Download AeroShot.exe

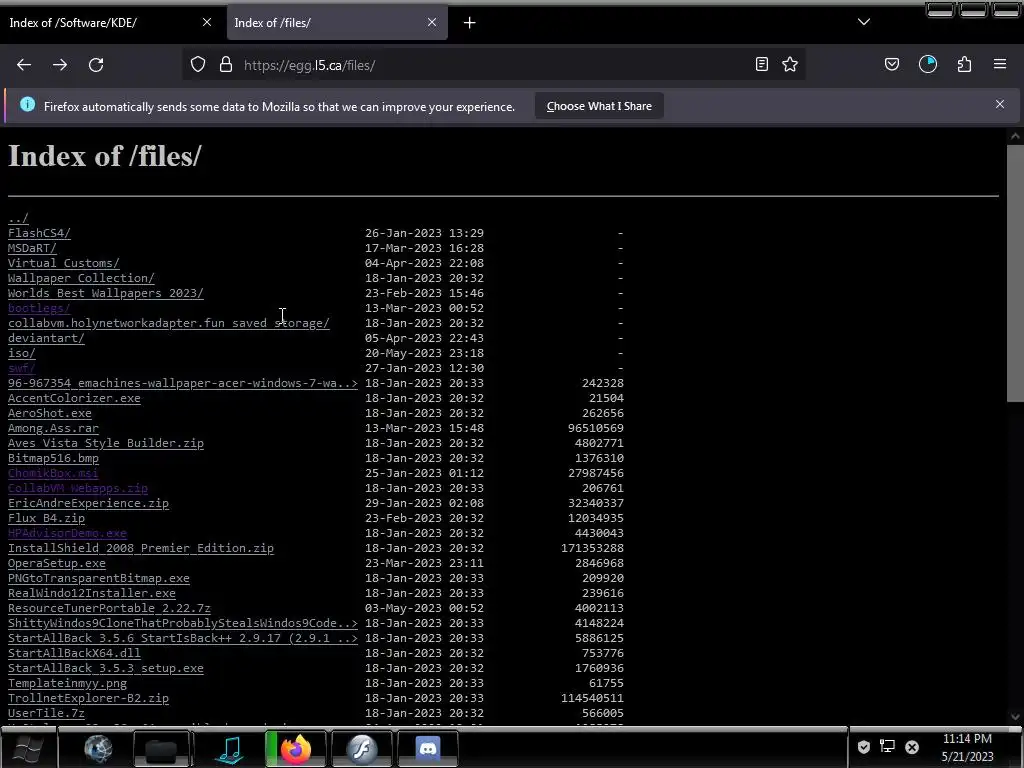click(x=50, y=413)
